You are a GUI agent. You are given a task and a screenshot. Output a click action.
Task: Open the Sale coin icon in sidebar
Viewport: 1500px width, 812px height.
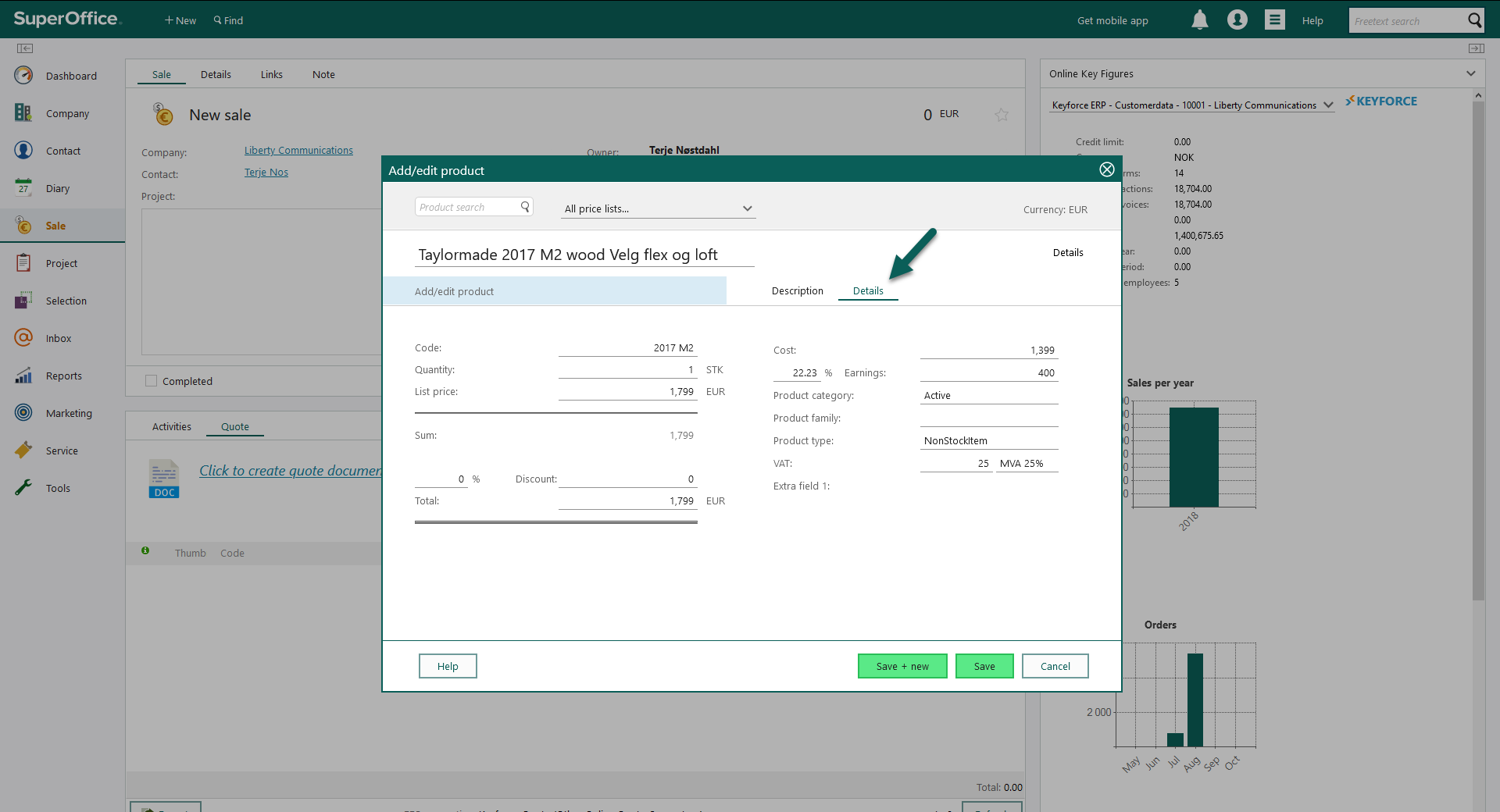click(x=23, y=225)
